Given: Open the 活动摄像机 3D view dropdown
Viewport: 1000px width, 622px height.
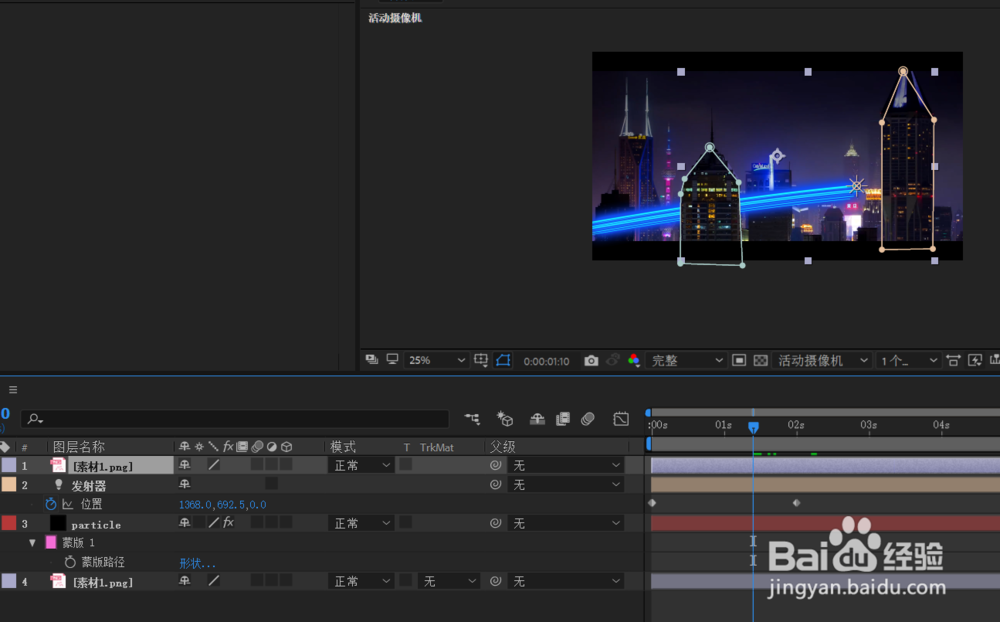Looking at the screenshot, I should click(822, 360).
